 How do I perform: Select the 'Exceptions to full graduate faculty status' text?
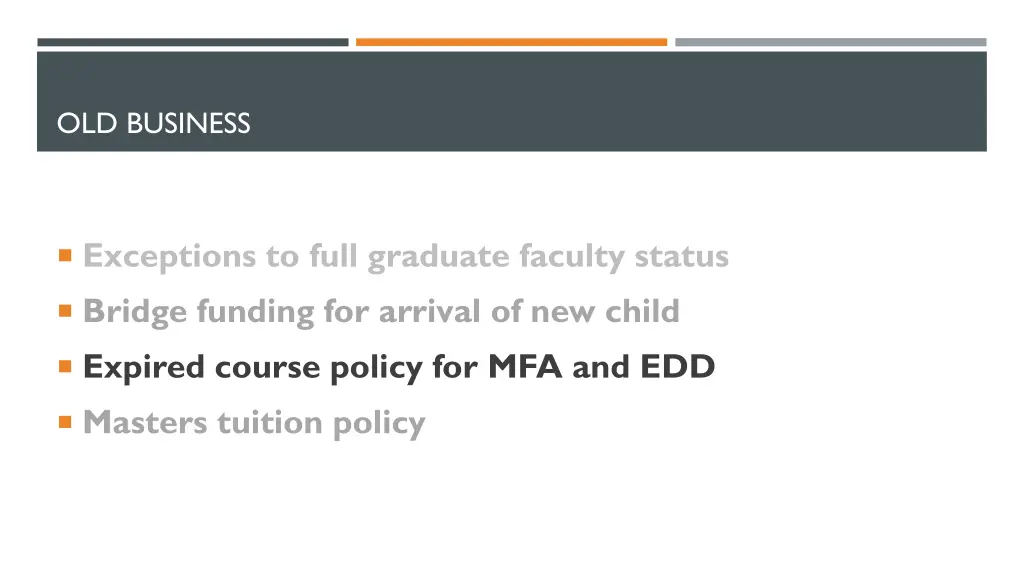click(x=406, y=256)
